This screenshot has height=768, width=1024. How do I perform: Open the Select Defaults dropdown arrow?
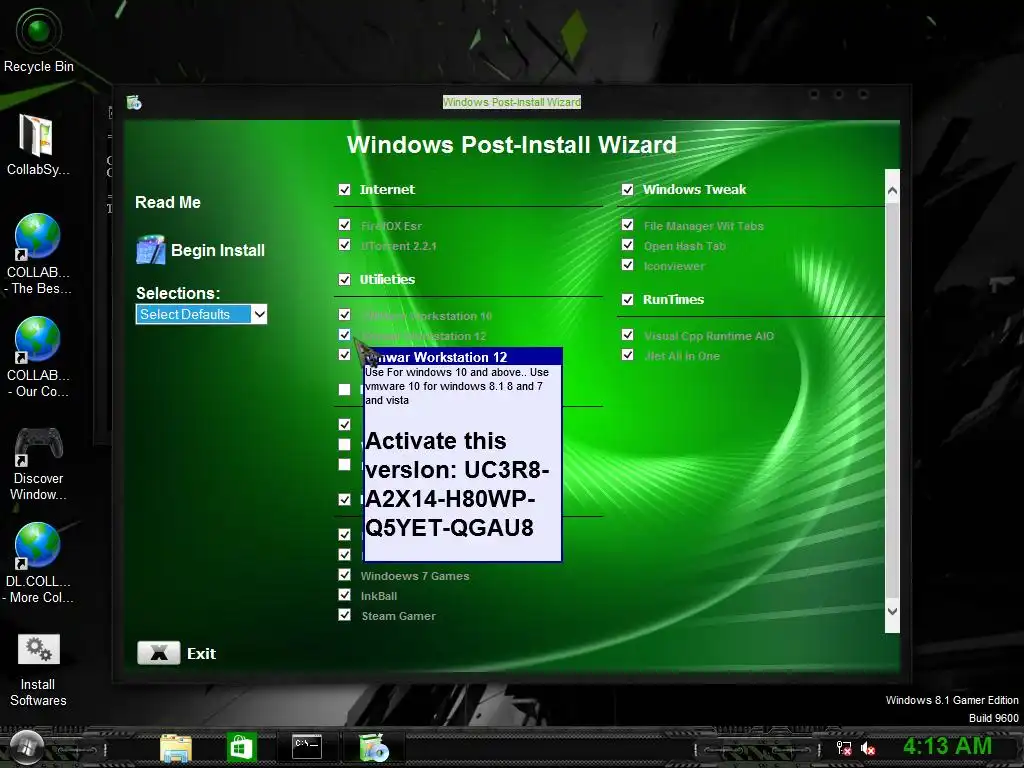(x=259, y=314)
